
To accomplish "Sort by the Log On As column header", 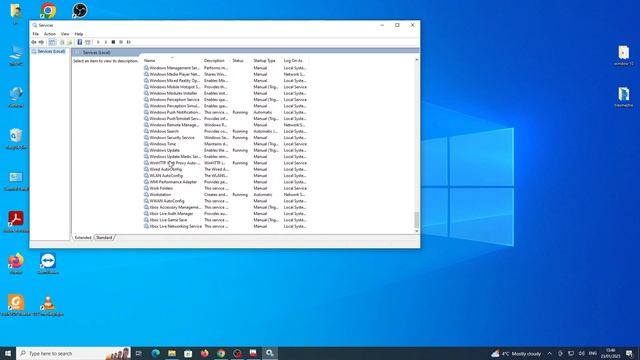I will tap(295, 60).
